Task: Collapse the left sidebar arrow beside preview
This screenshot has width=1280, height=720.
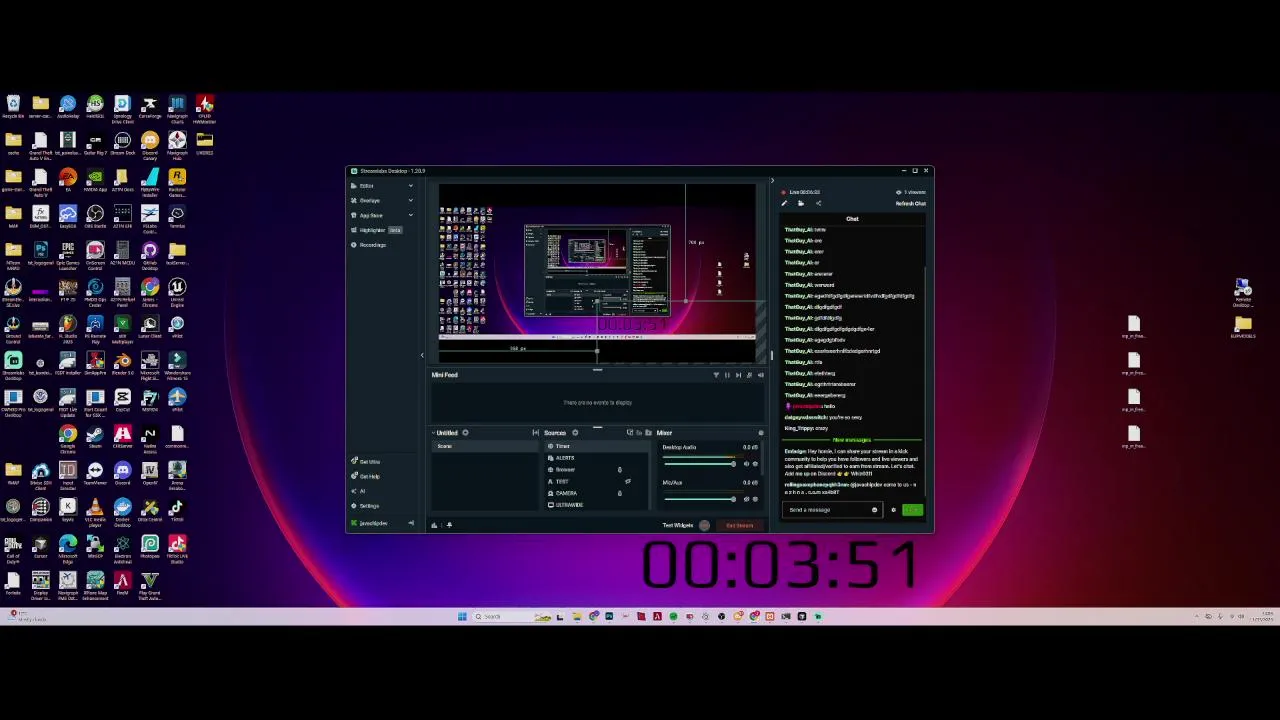Action: click(422, 355)
